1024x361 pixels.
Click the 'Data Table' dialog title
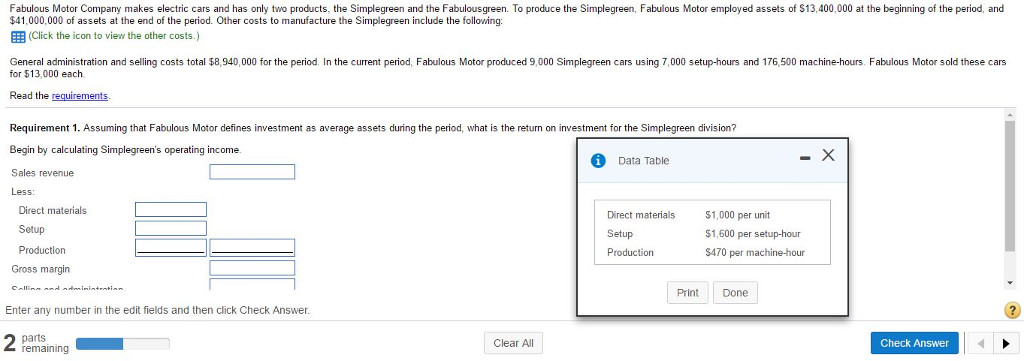coord(643,161)
